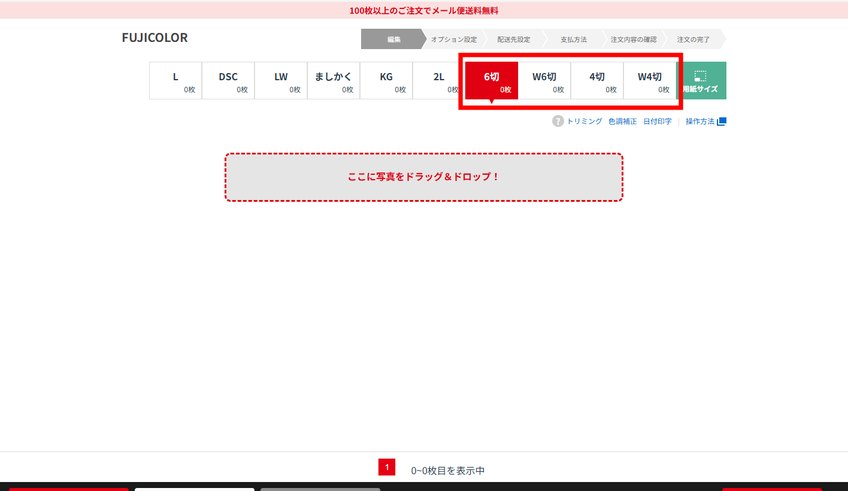Open the 日付印字 help link
This screenshot has height=491, width=848.
(657, 122)
